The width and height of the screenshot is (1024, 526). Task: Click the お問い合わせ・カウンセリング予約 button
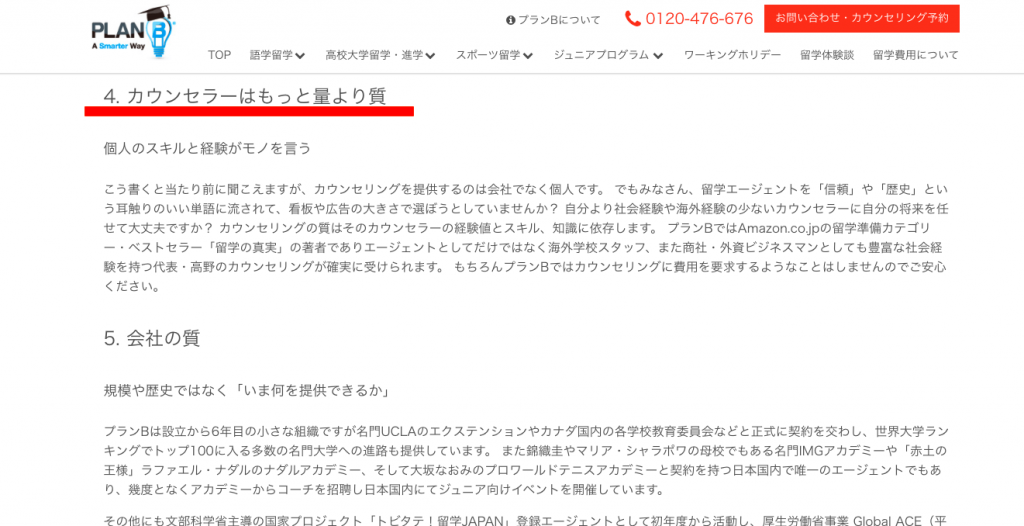pyautogui.click(x=861, y=18)
